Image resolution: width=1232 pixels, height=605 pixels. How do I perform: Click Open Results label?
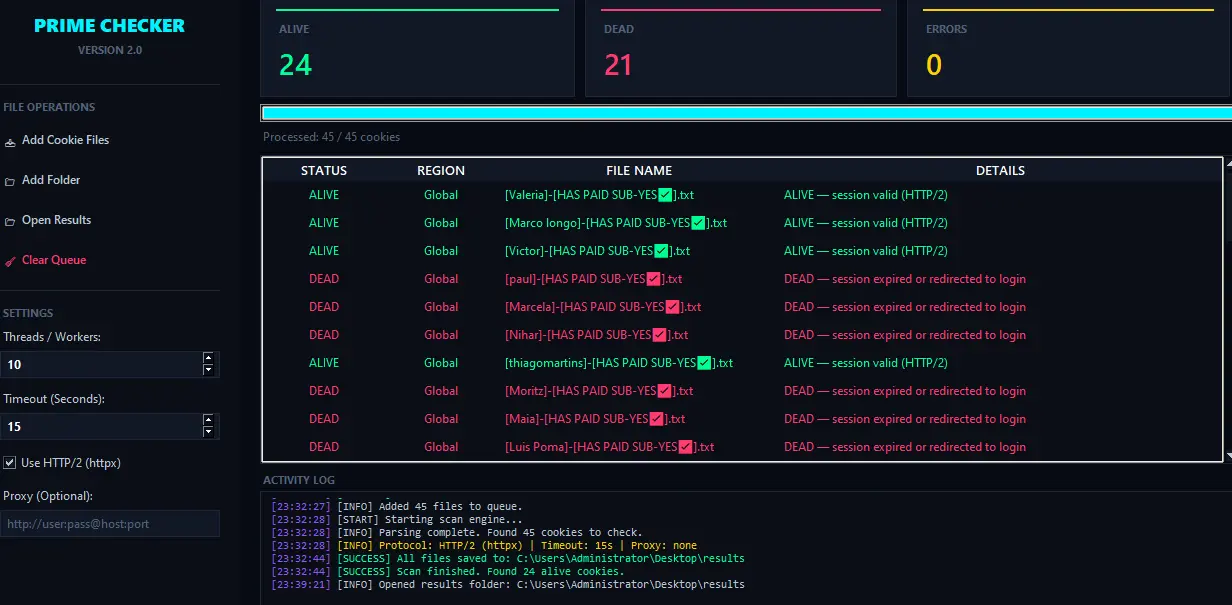click(x=56, y=220)
